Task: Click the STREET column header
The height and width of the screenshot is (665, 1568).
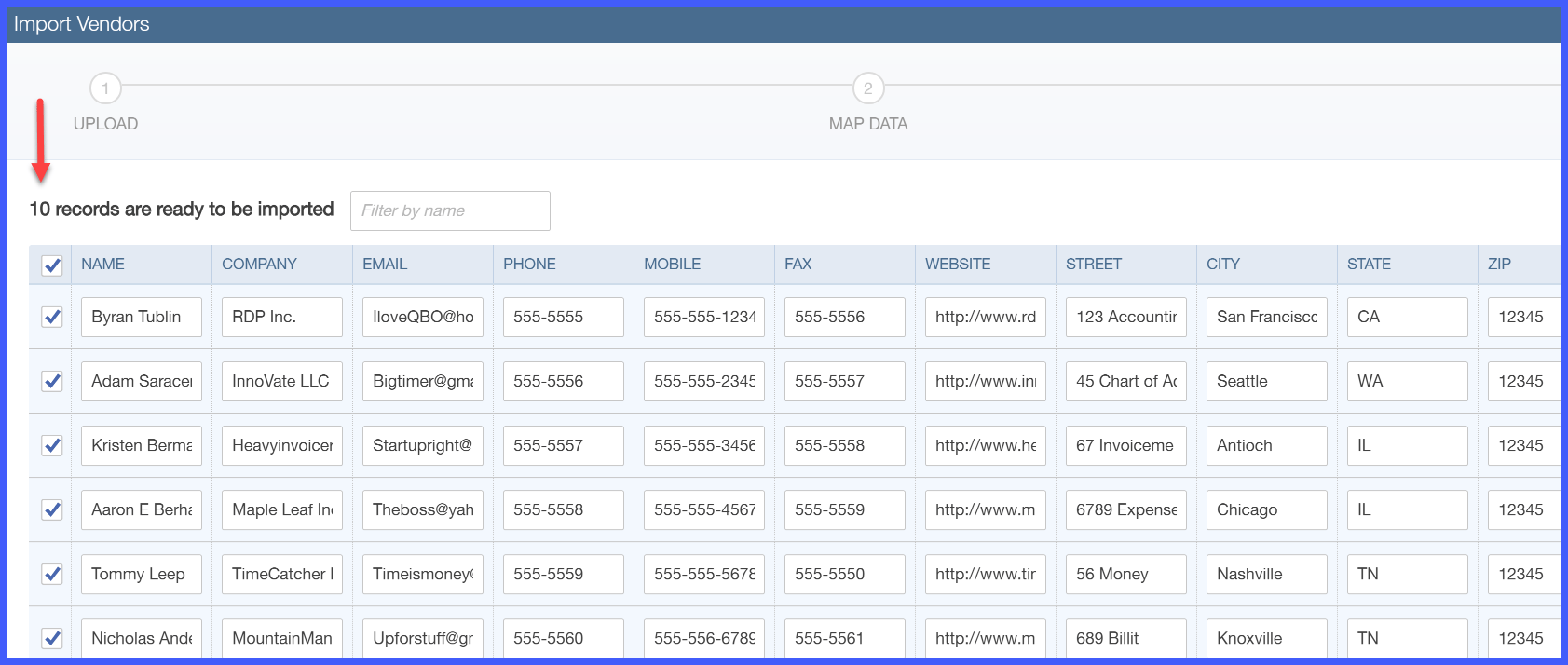Action: point(1094,264)
